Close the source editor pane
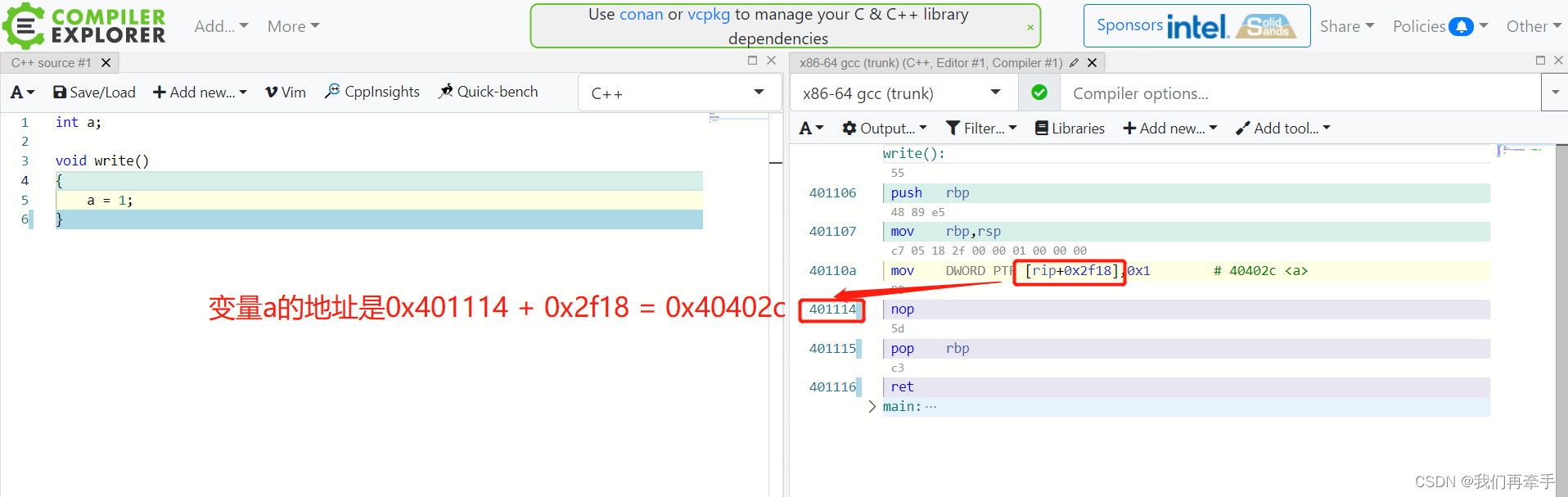Screen dimensions: 1568x497 click(x=771, y=60)
